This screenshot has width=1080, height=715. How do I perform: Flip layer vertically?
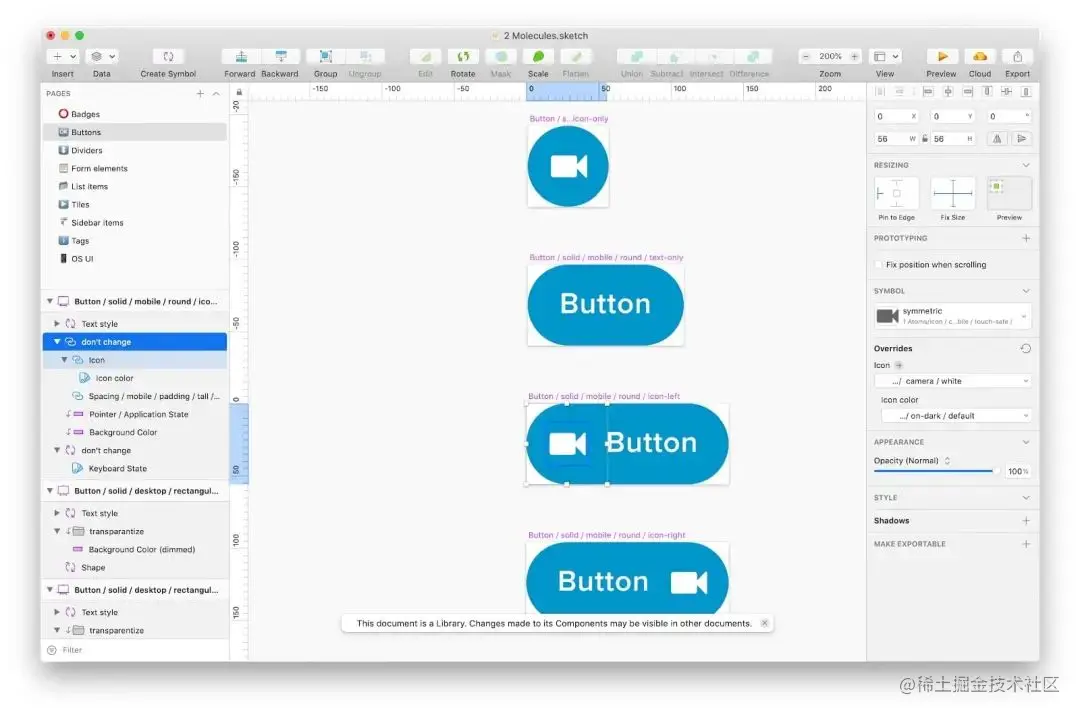tap(1022, 138)
